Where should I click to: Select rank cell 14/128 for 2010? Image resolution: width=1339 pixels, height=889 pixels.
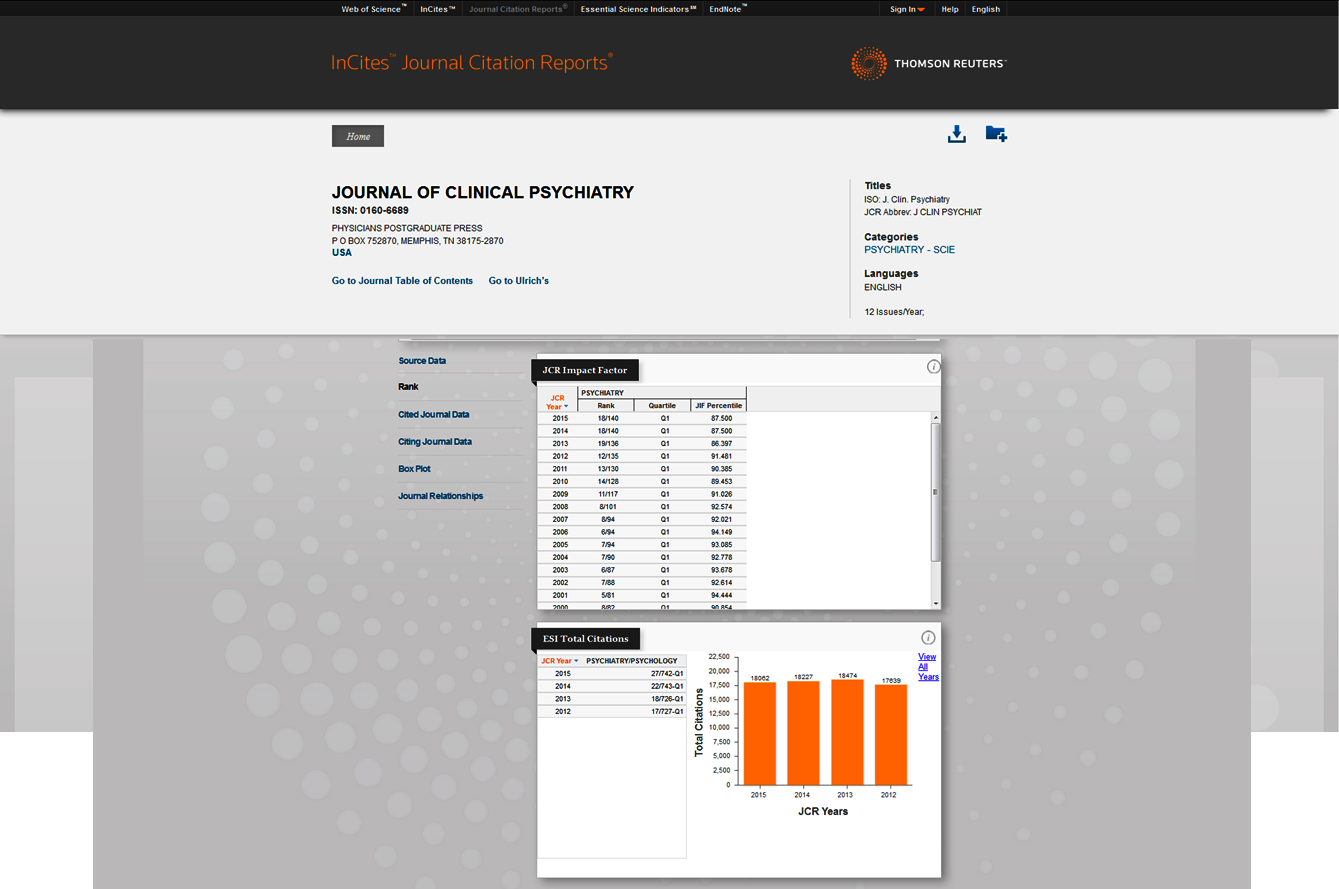tap(608, 481)
